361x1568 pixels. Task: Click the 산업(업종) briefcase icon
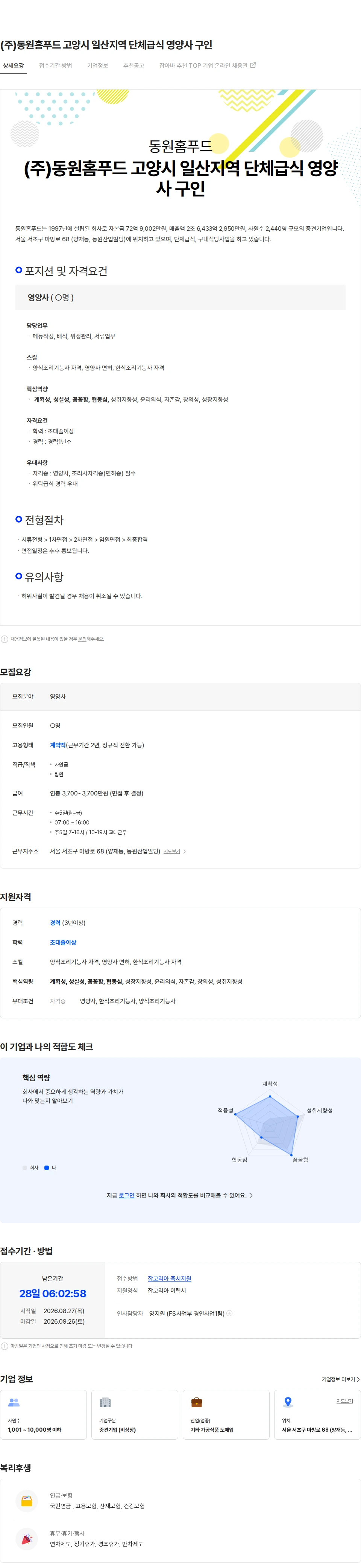(x=196, y=1402)
